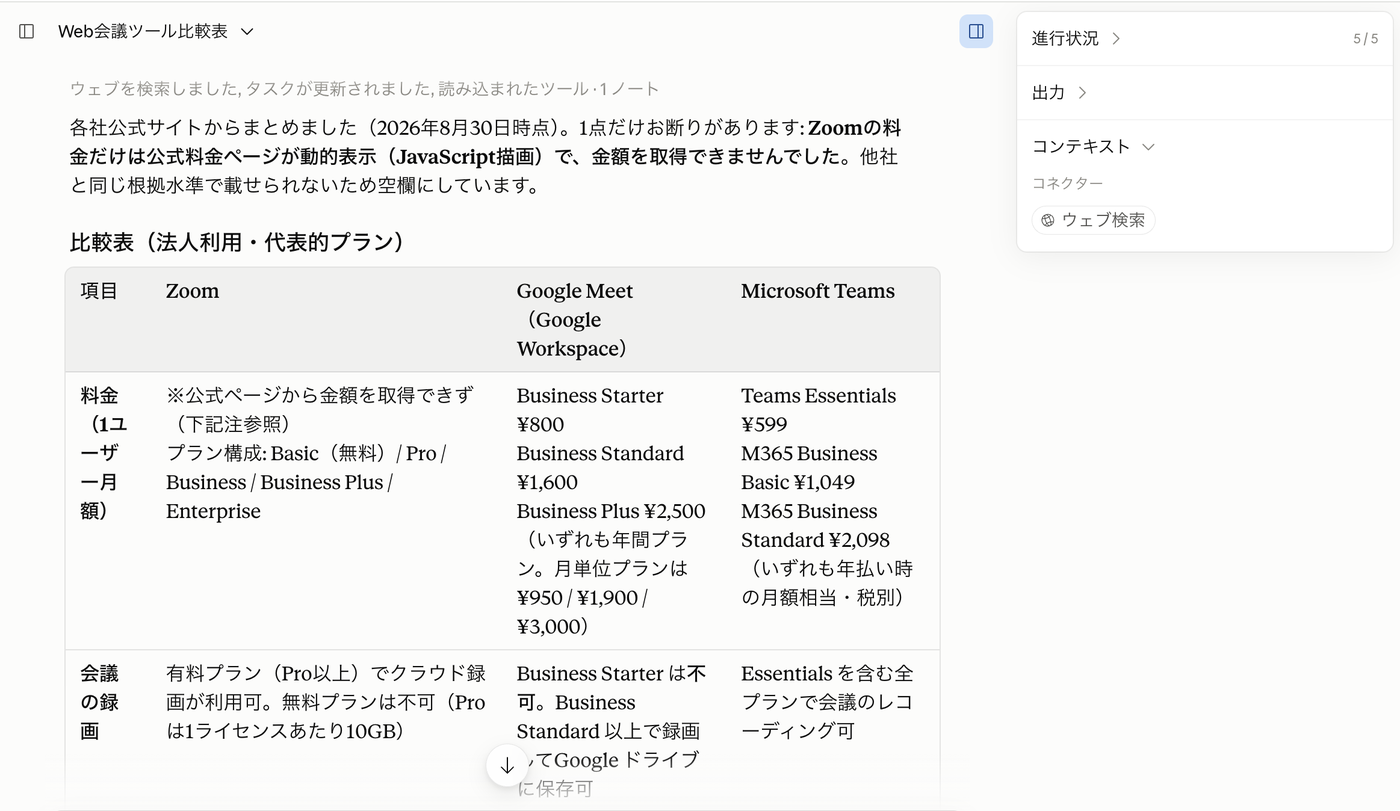The height and width of the screenshot is (811, 1400).
Task: Click the ¥950 / ¥1,900 / ¥3,000 monthly prices
Action: coord(583,612)
